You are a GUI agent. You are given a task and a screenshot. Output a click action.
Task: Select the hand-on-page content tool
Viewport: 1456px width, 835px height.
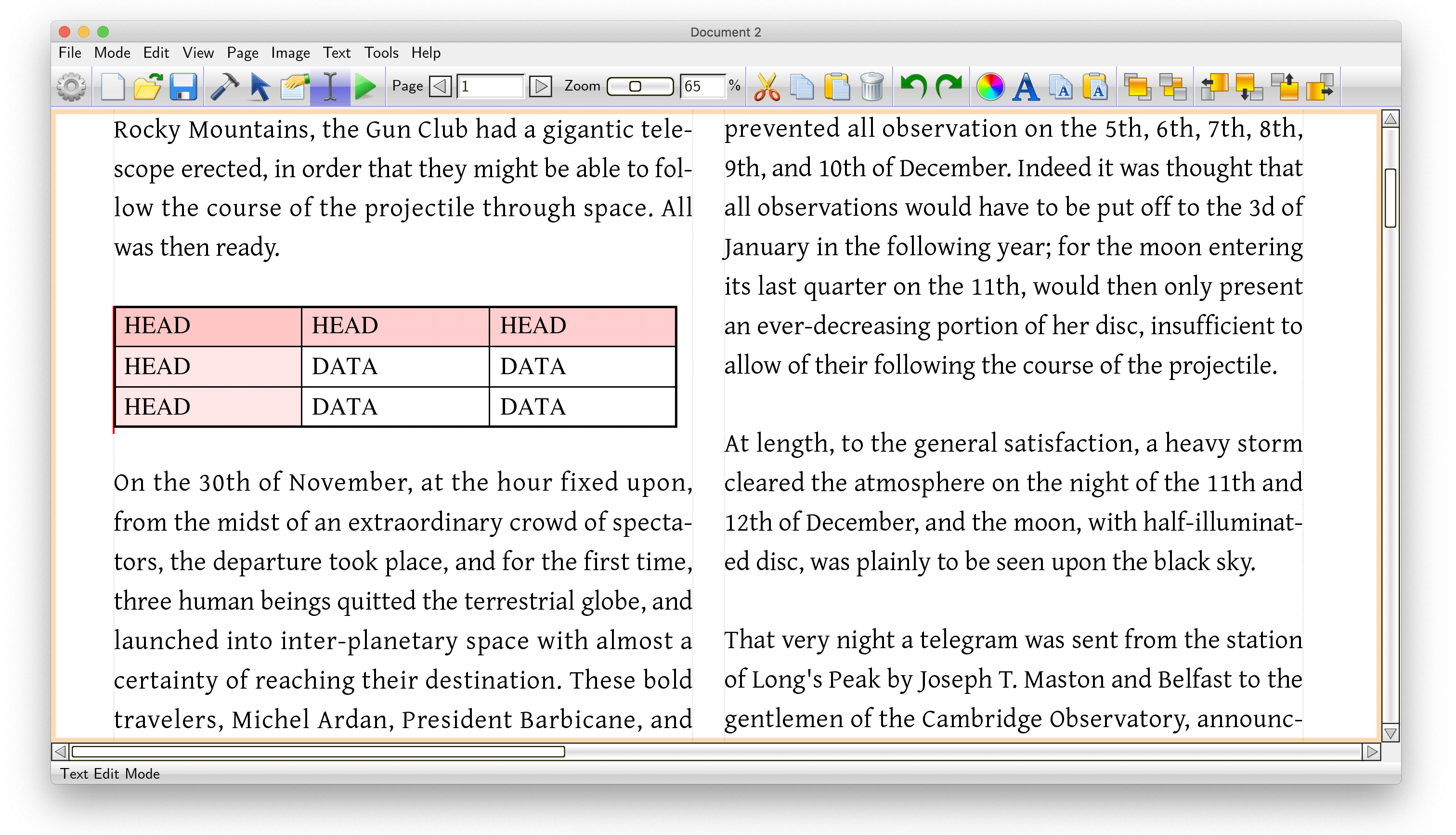(x=295, y=87)
